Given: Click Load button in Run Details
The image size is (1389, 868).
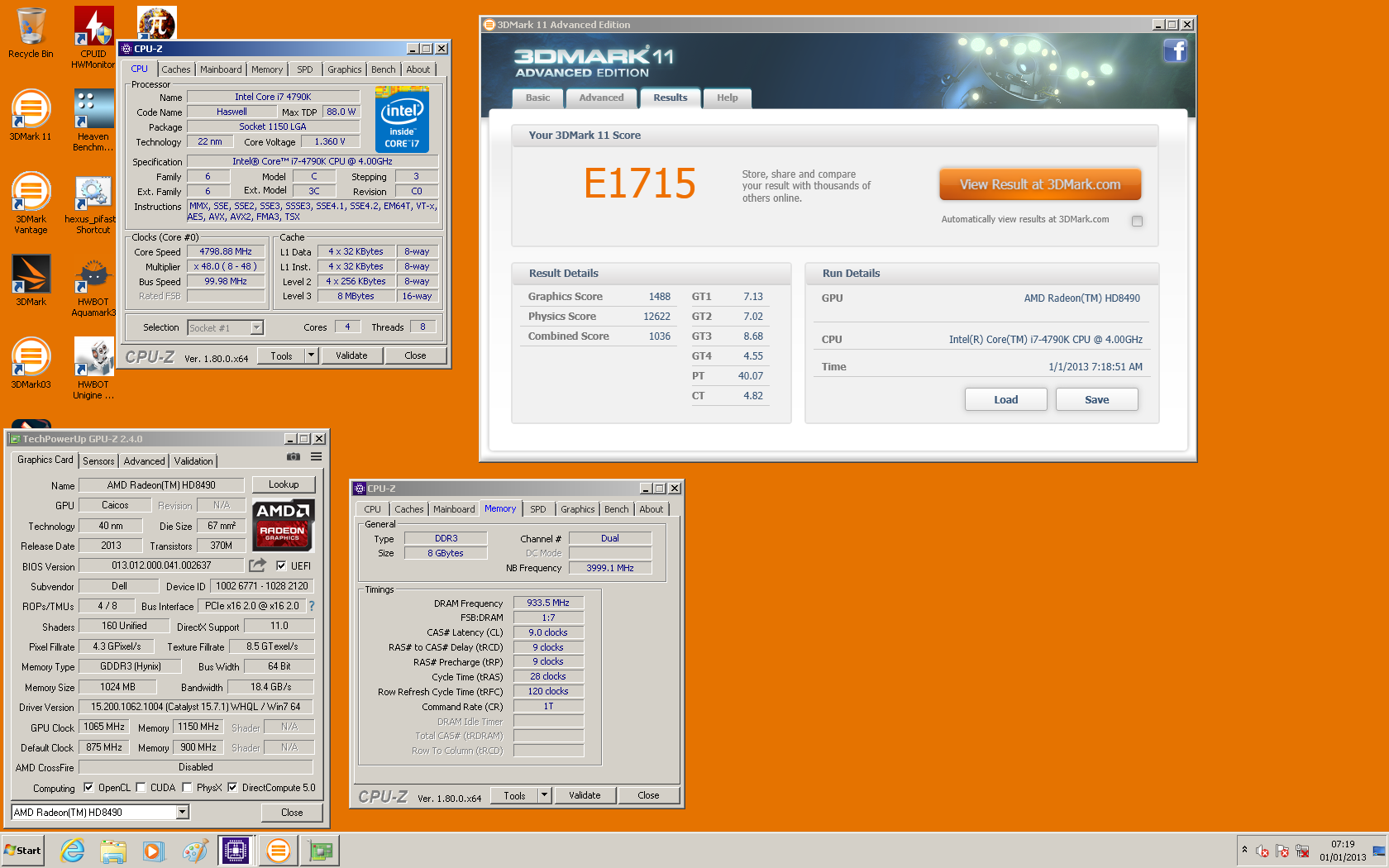Looking at the screenshot, I should 1005,399.
